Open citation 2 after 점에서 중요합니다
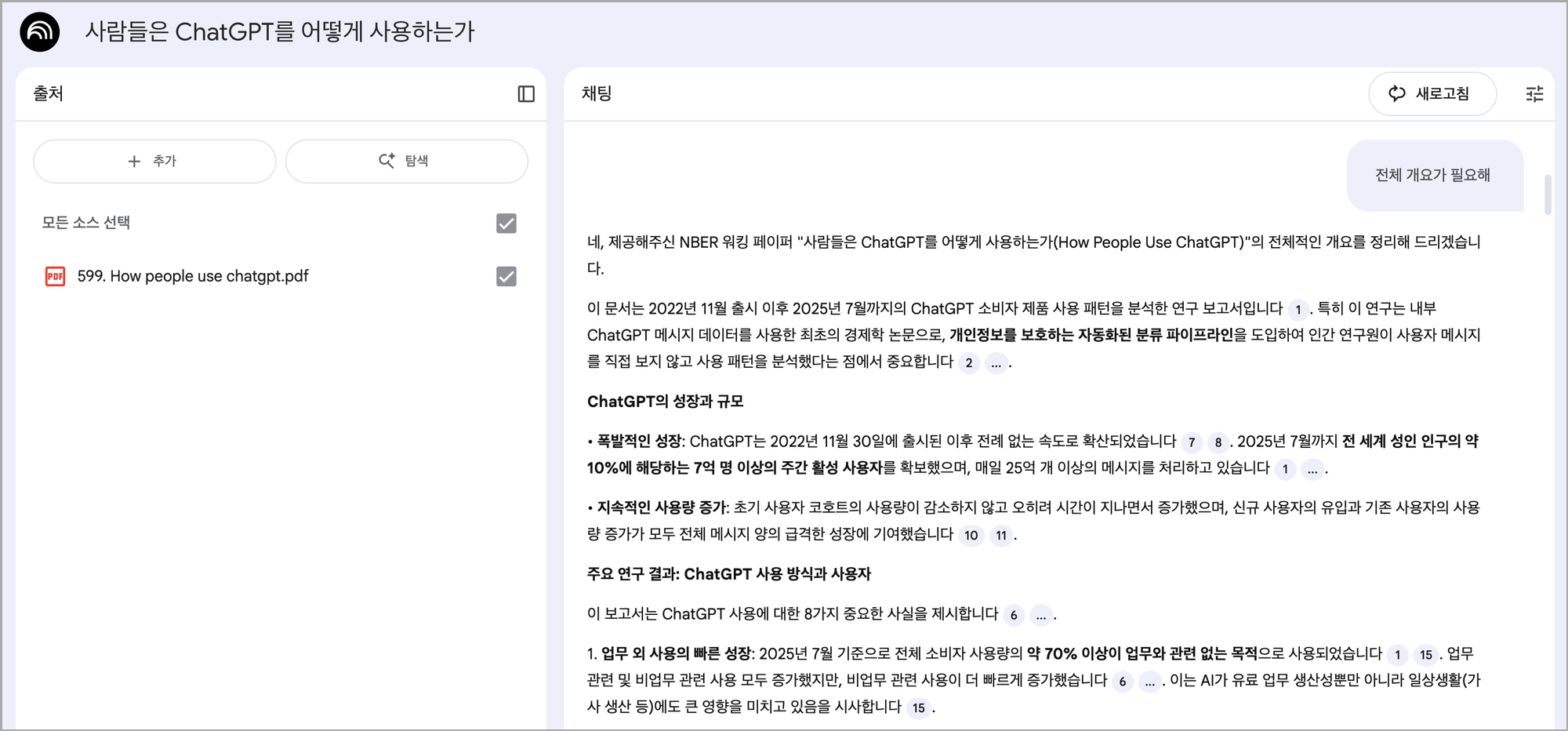This screenshot has width=1568, height=731. [x=969, y=363]
